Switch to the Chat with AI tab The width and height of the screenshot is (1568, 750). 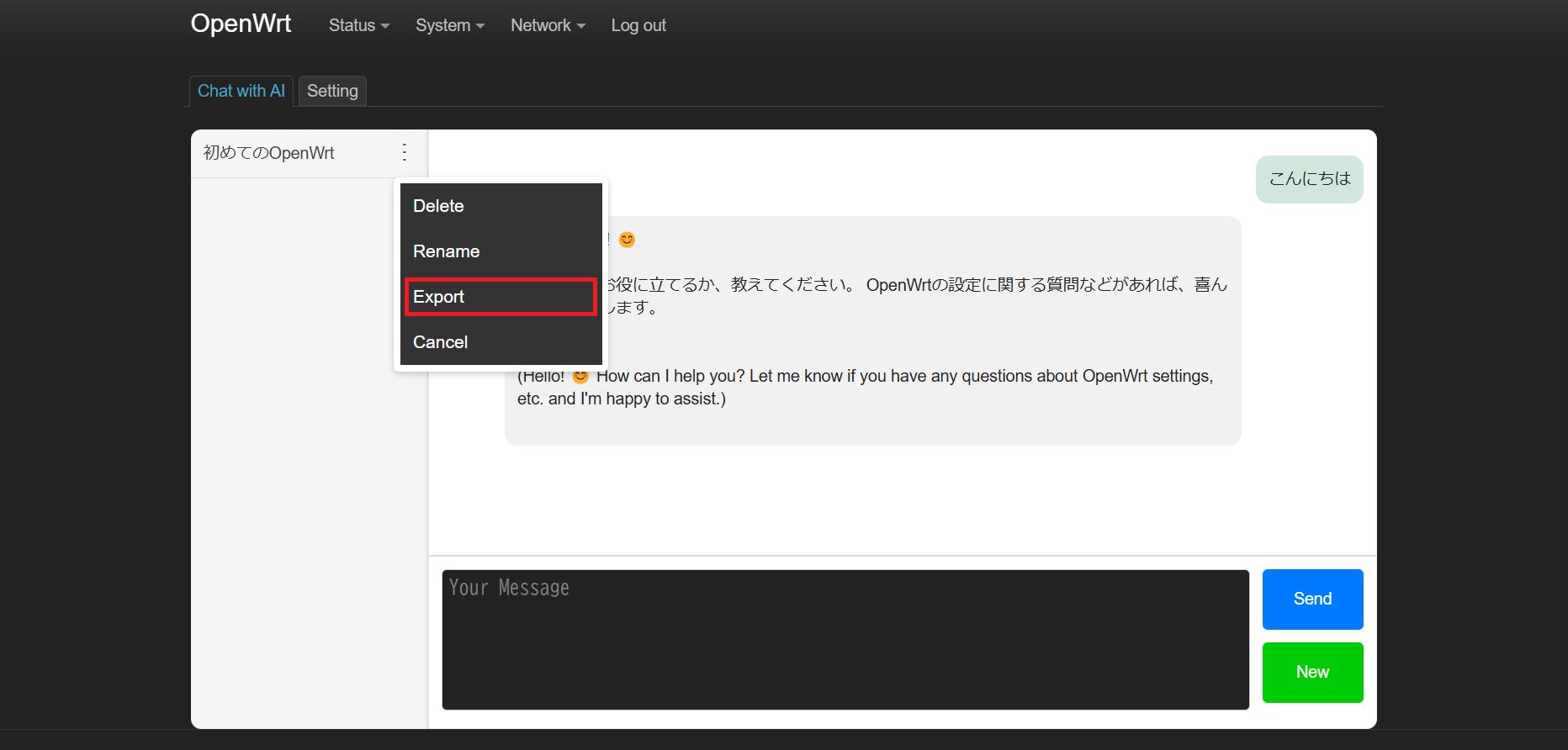point(241,91)
